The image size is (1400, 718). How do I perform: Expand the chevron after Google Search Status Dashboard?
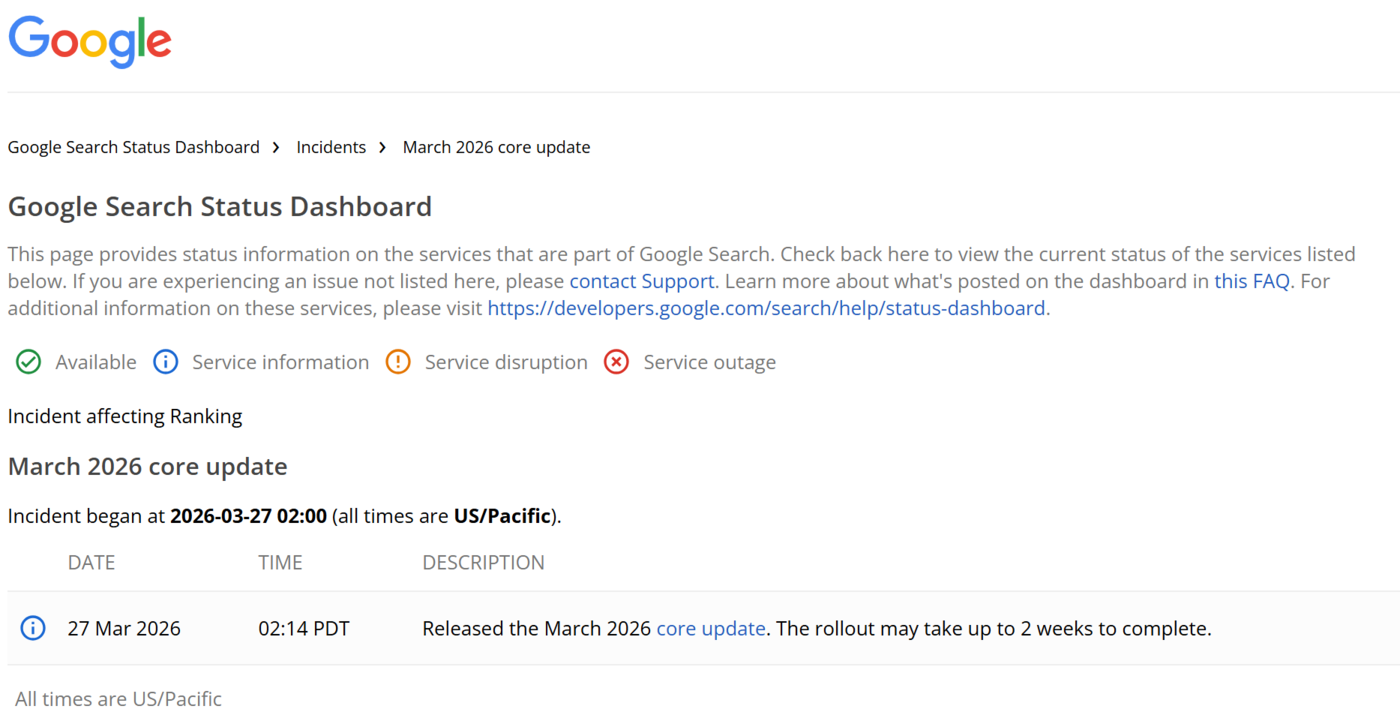coord(275,146)
